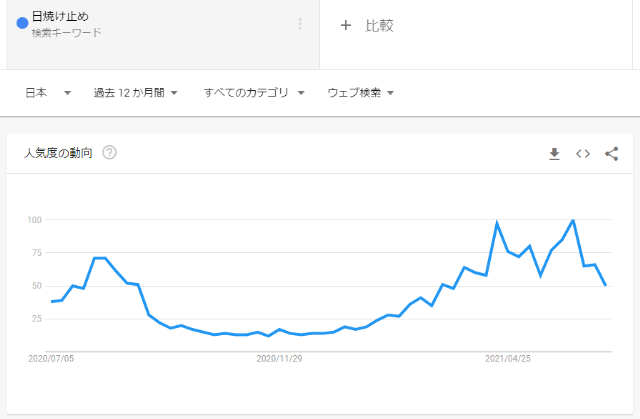Click the plus icon to add comparison
Image resolution: width=640 pixels, height=419 pixels.
(x=346, y=25)
